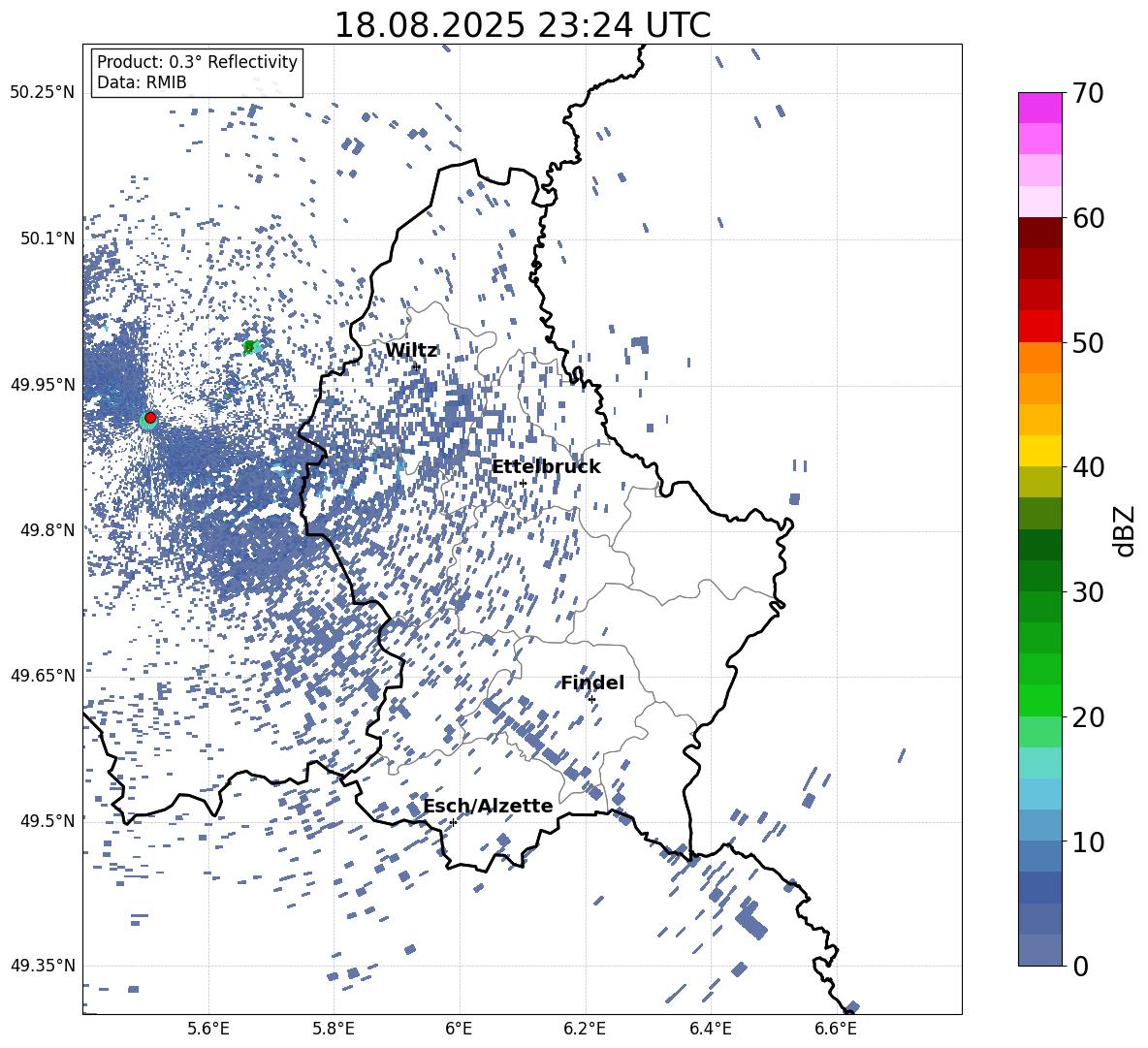Click the 70 tick on colorbar
The width and height of the screenshot is (1148, 1048).
click(1087, 94)
